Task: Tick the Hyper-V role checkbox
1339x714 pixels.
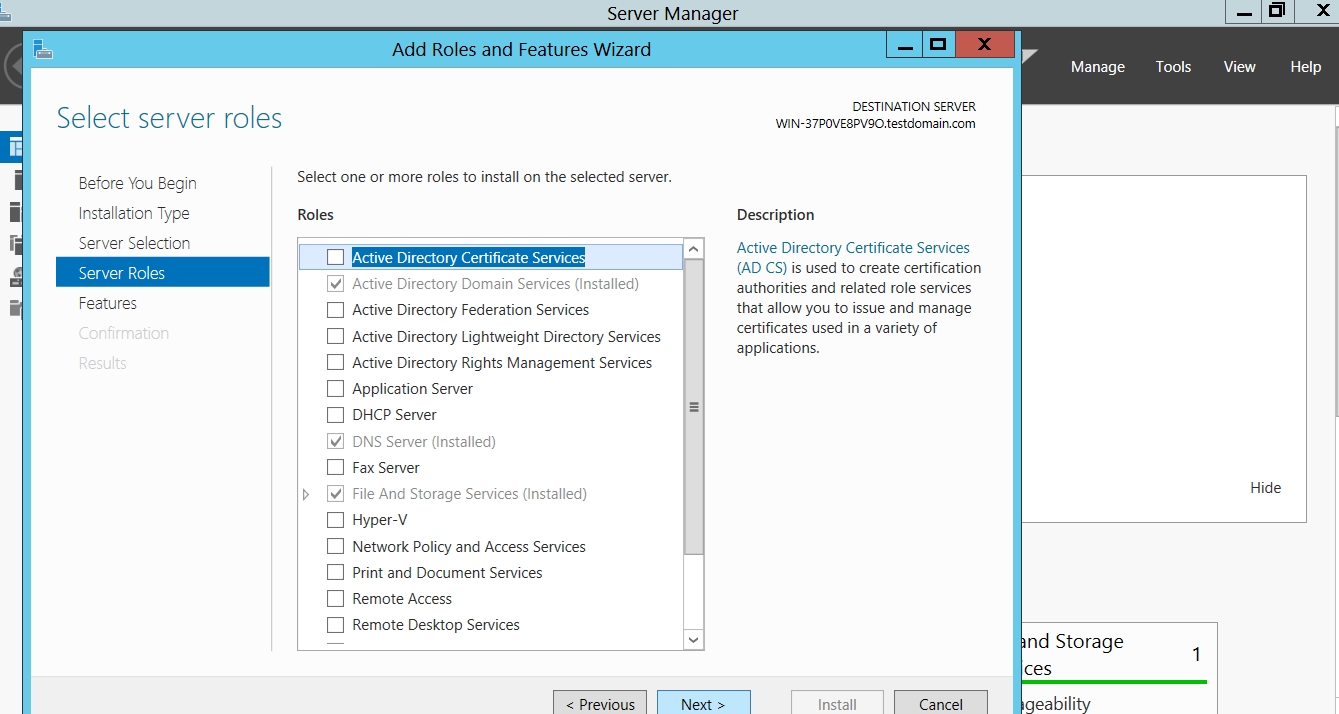Action: pos(335,520)
